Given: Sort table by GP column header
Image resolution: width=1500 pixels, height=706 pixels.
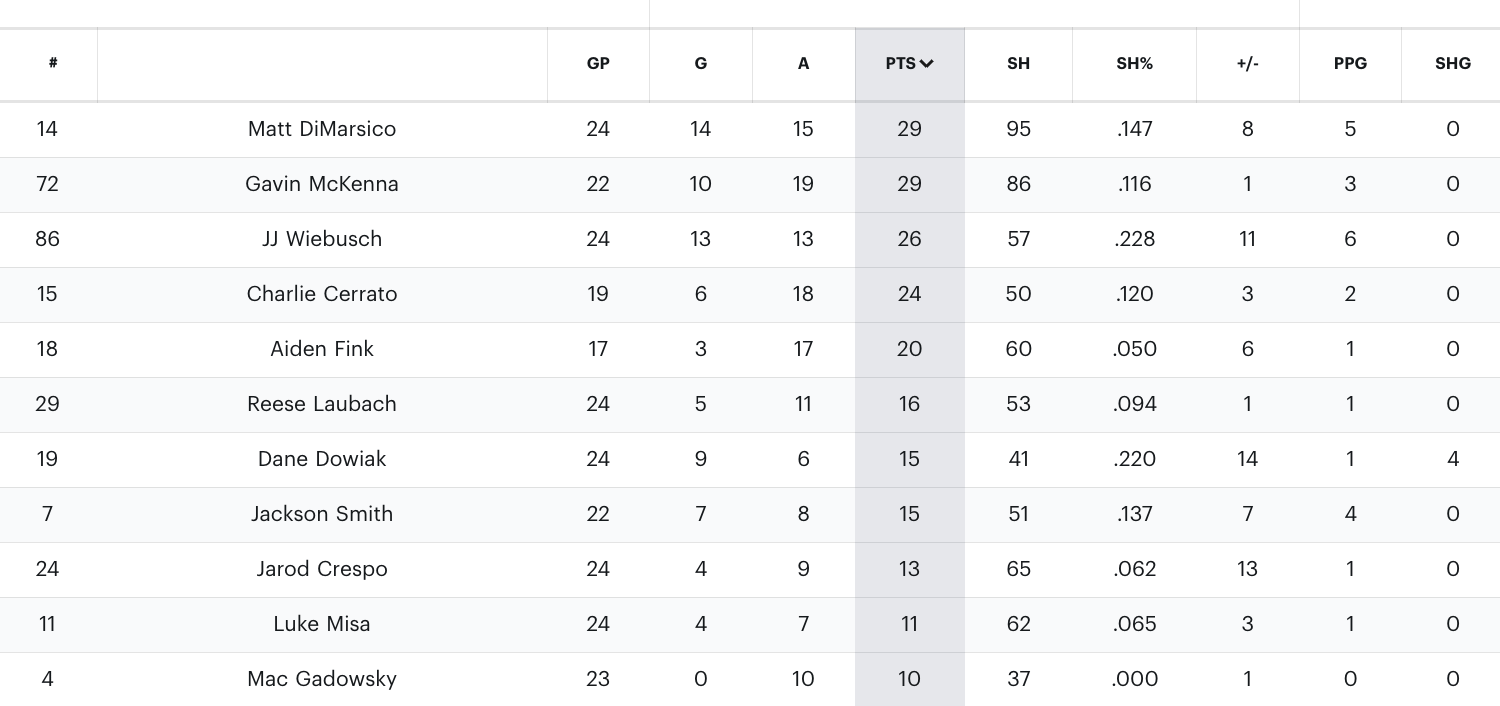Looking at the screenshot, I should coord(598,64).
